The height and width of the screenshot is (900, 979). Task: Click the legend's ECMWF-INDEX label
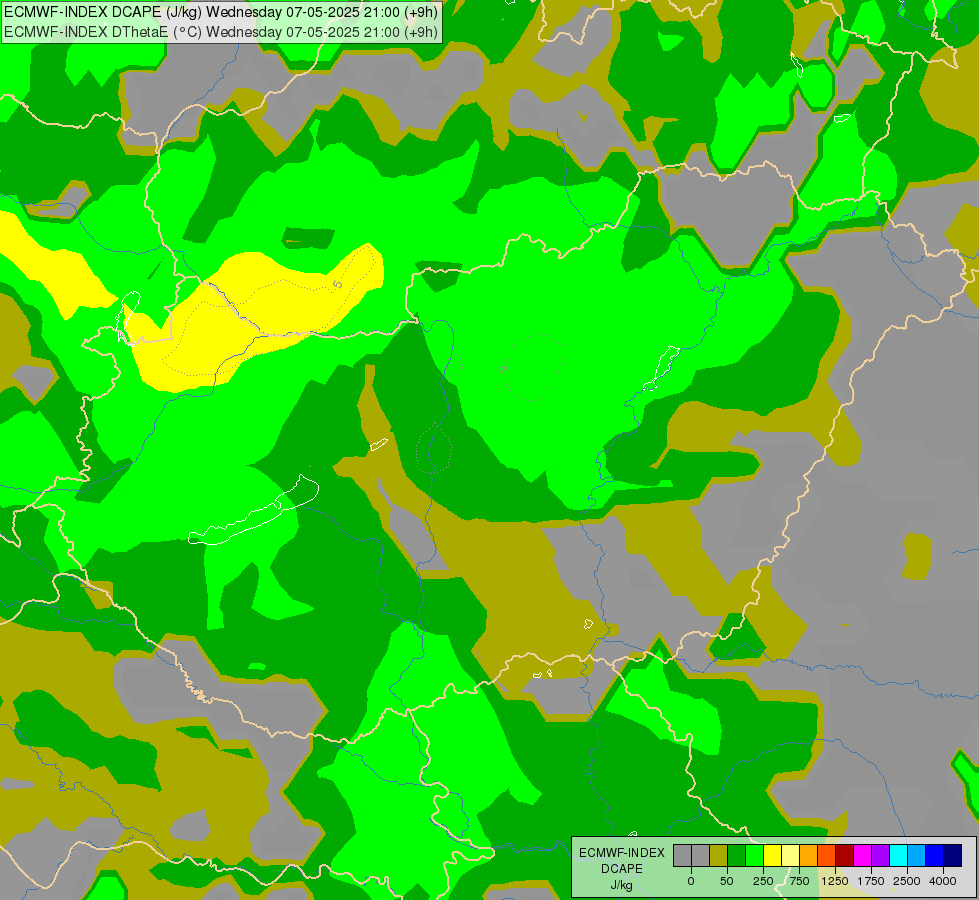(x=622, y=853)
